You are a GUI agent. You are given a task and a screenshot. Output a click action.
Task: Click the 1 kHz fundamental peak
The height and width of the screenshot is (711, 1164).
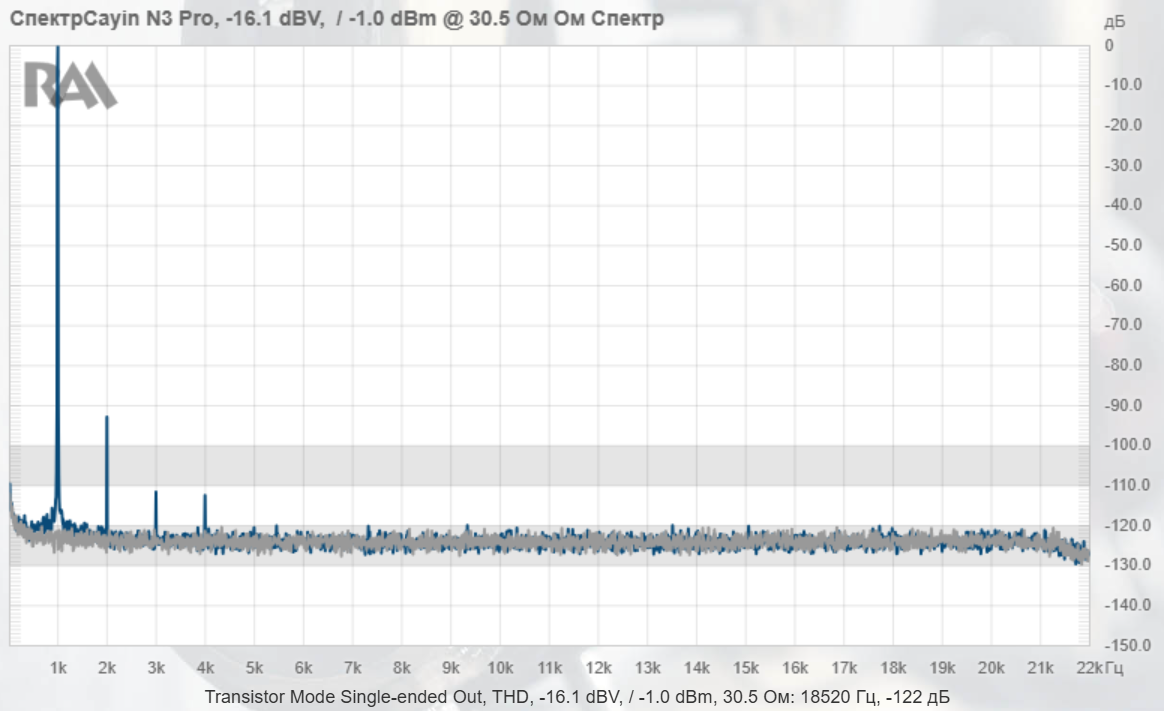tap(58, 282)
